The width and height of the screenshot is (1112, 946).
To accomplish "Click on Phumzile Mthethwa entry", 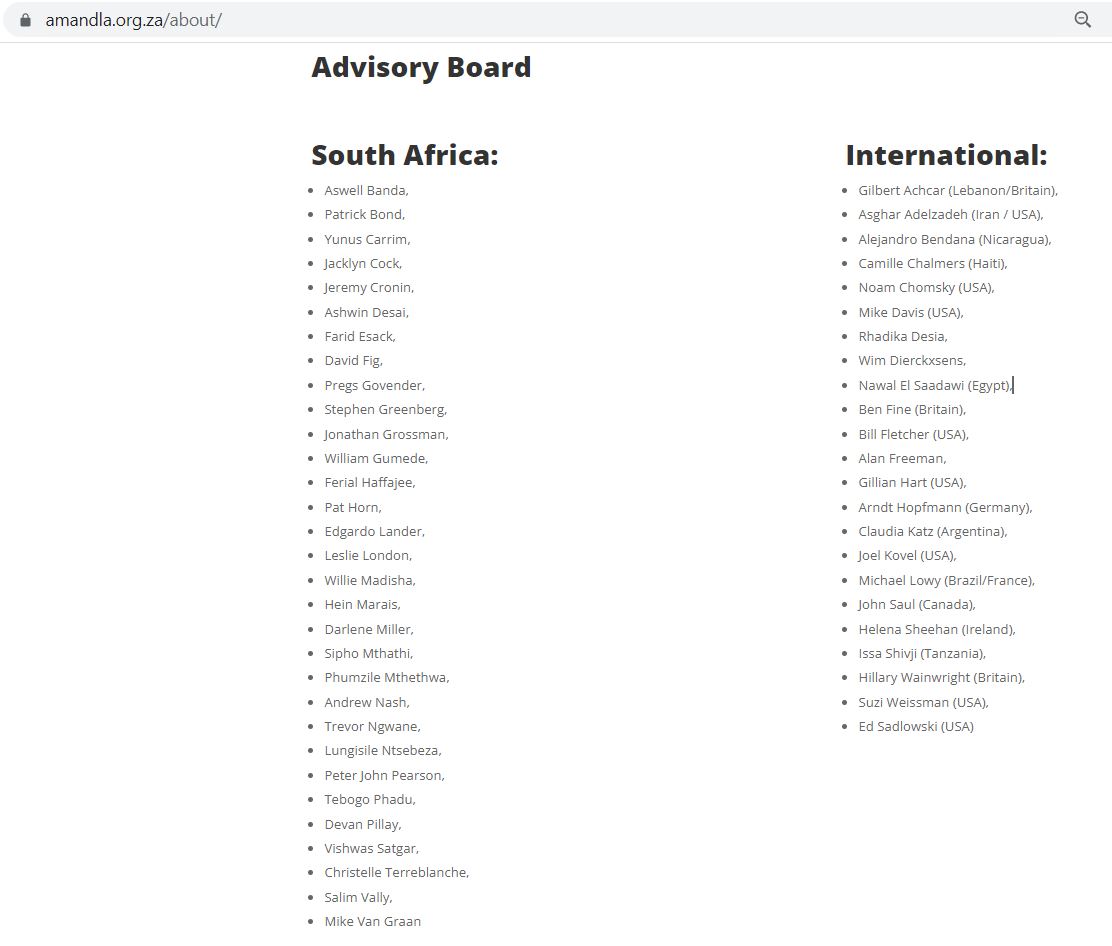I will 387,677.
